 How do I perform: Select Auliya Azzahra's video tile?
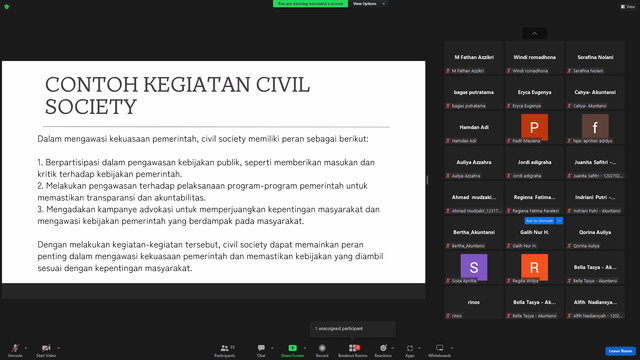coord(474,162)
